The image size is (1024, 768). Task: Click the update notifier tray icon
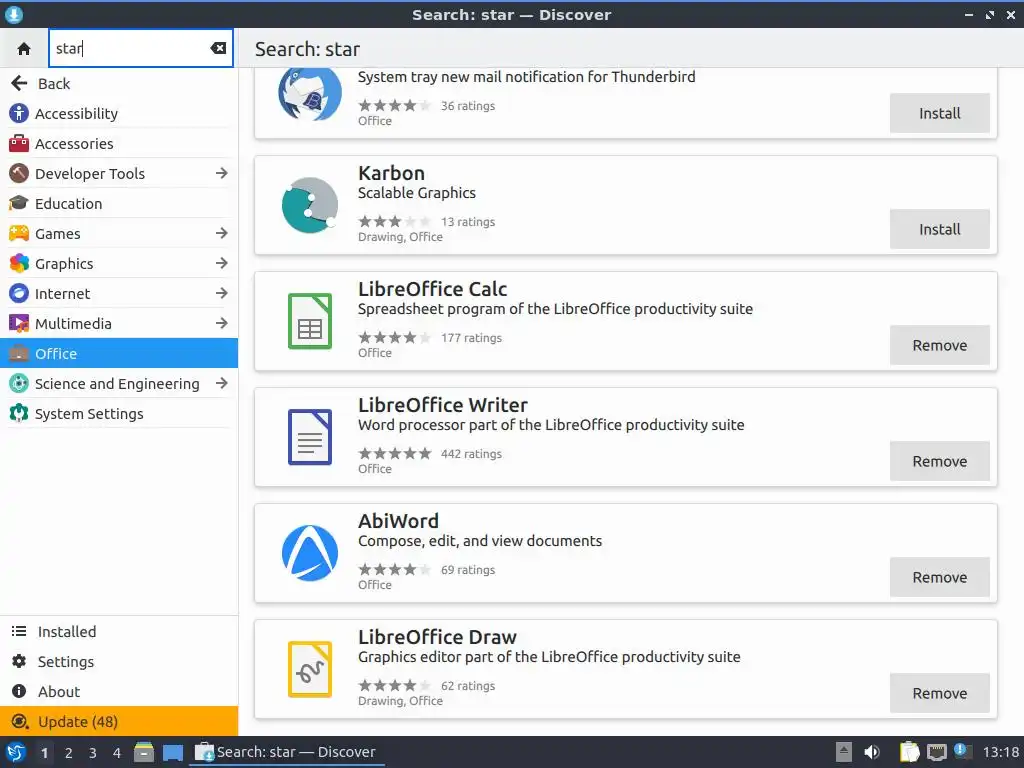pyautogui.click(x=961, y=751)
